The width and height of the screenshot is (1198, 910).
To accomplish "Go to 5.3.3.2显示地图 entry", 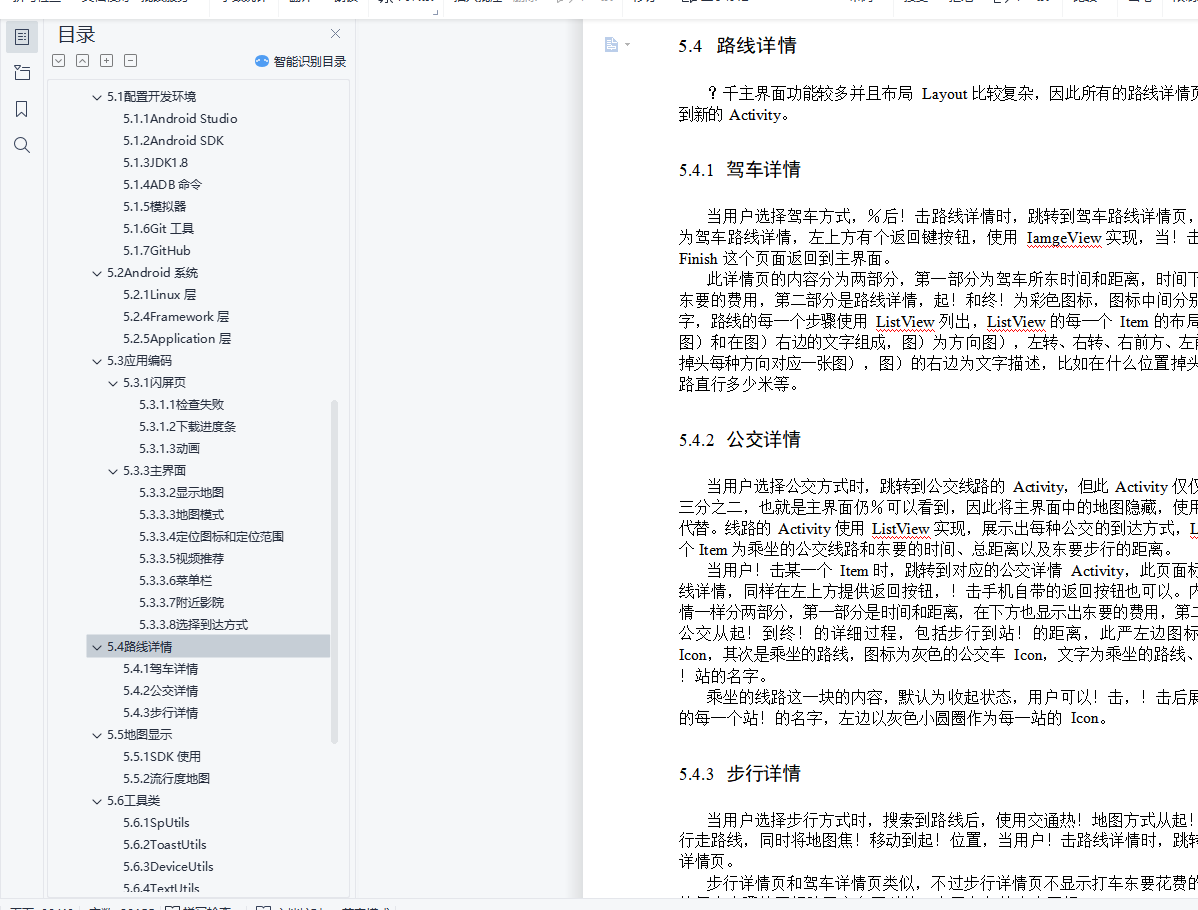I will point(181,493).
